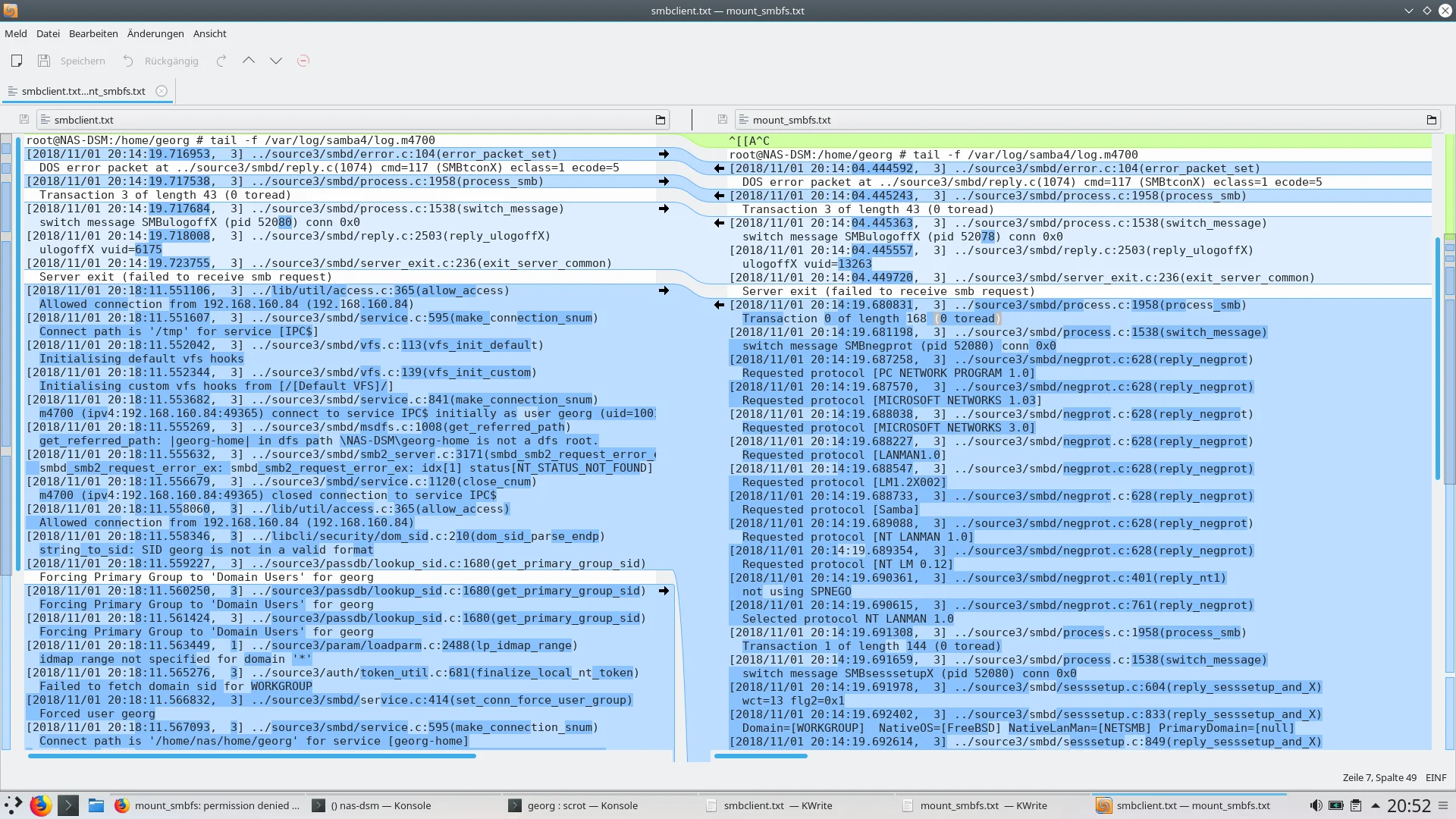Image resolution: width=1456 pixels, height=819 pixels.
Task: Click folder icon of smbclient.txt chooser
Action: point(661,120)
